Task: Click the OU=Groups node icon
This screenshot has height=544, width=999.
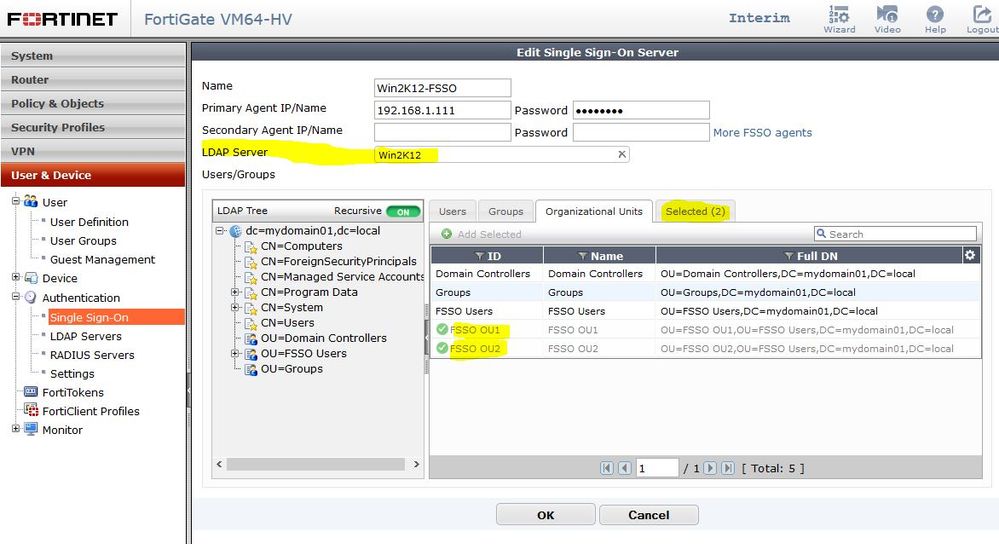Action: coord(251,369)
